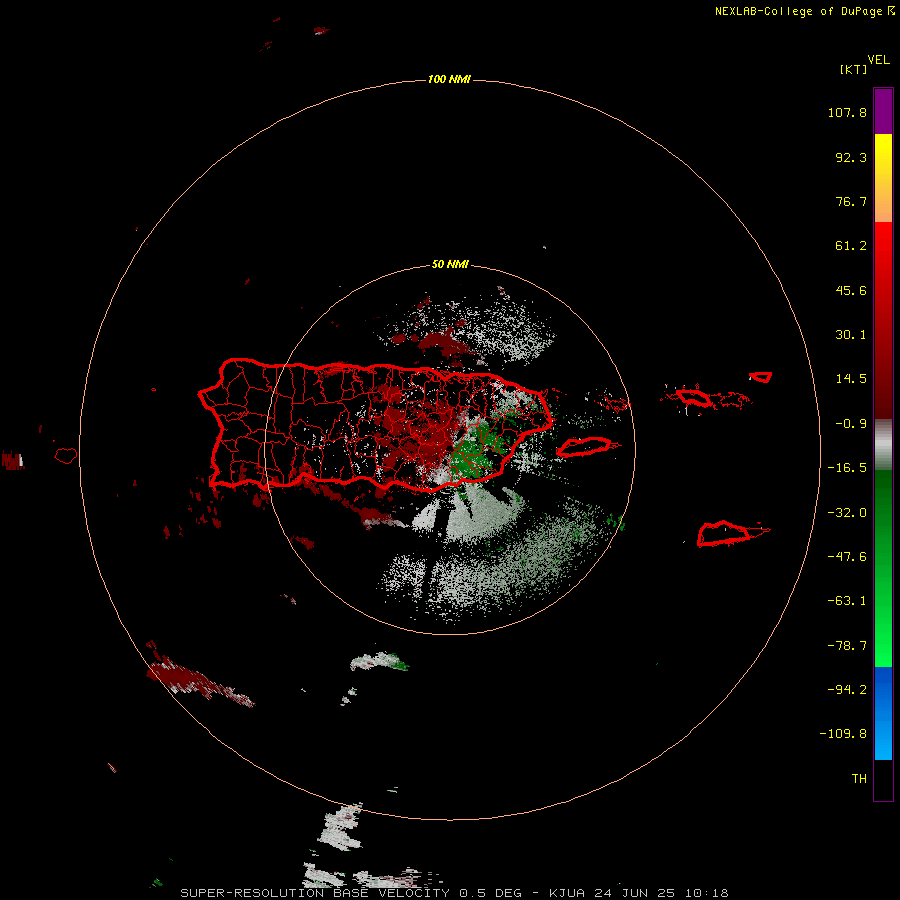The height and width of the screenshot is (900, 900).
Task: Click the 100 NMI range ring label
Action: point(449,79)
